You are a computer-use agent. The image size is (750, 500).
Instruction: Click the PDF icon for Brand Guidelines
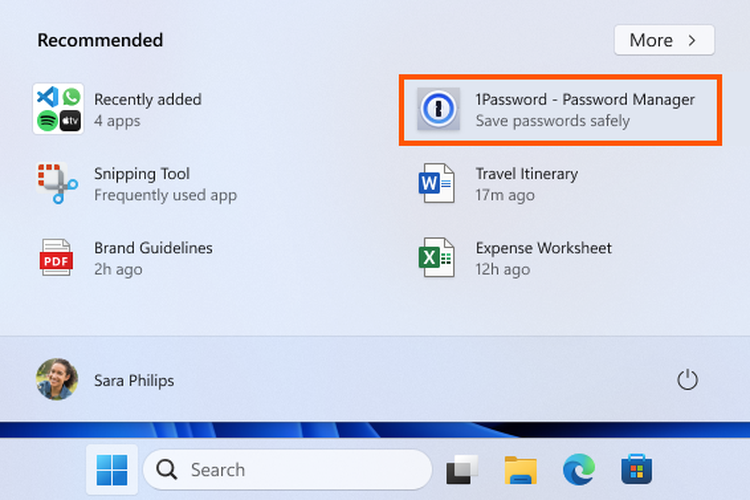pos(57,257)
